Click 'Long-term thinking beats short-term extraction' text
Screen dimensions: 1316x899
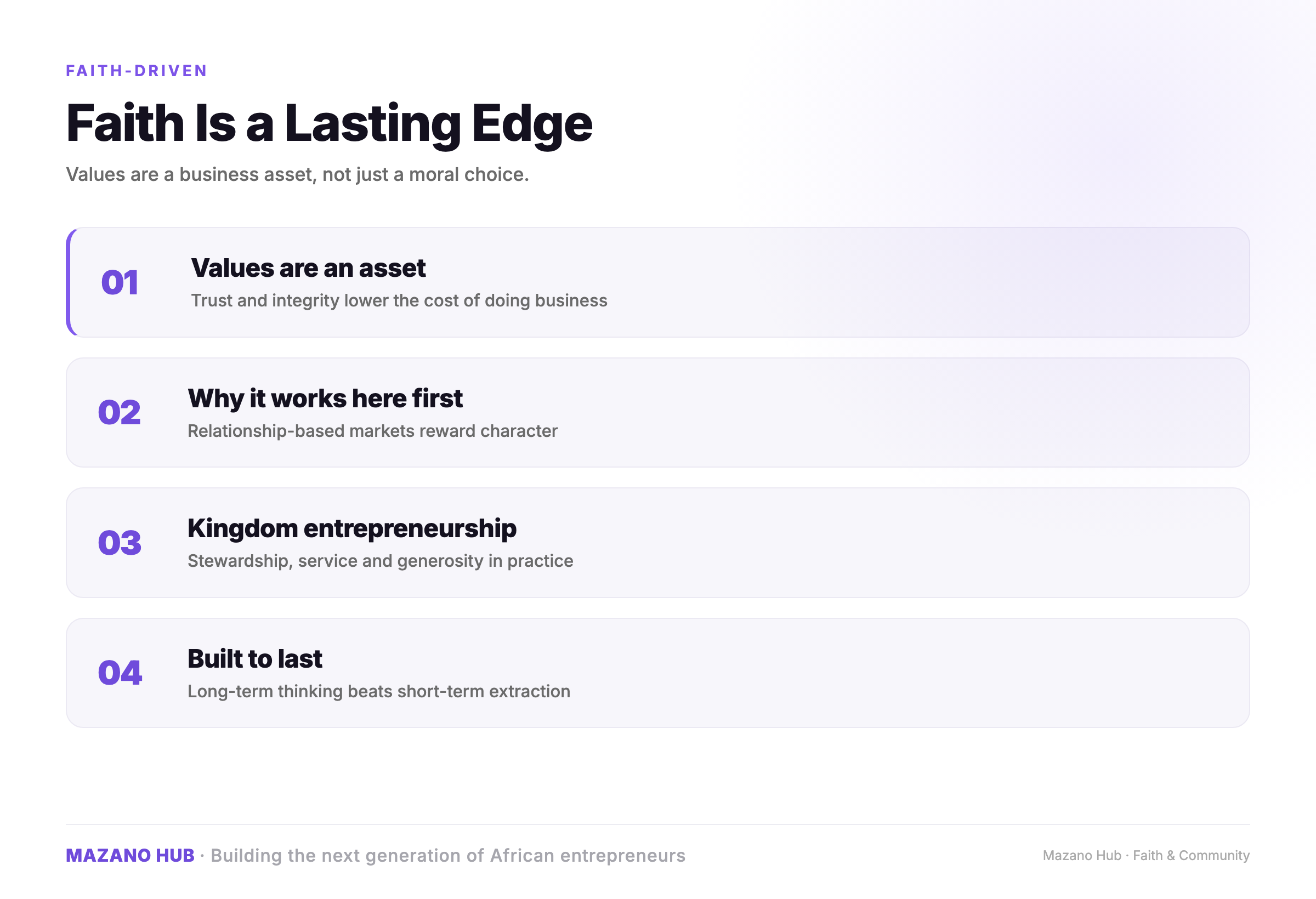pyautogui.click(x=378, y=691)
